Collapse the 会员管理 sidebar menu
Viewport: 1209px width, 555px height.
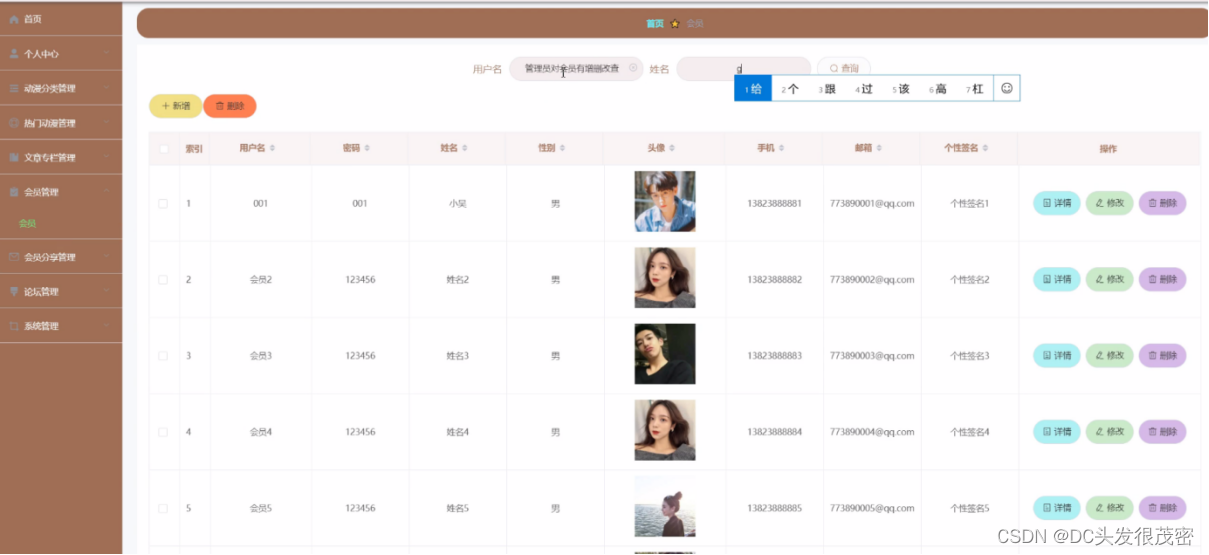61,192
